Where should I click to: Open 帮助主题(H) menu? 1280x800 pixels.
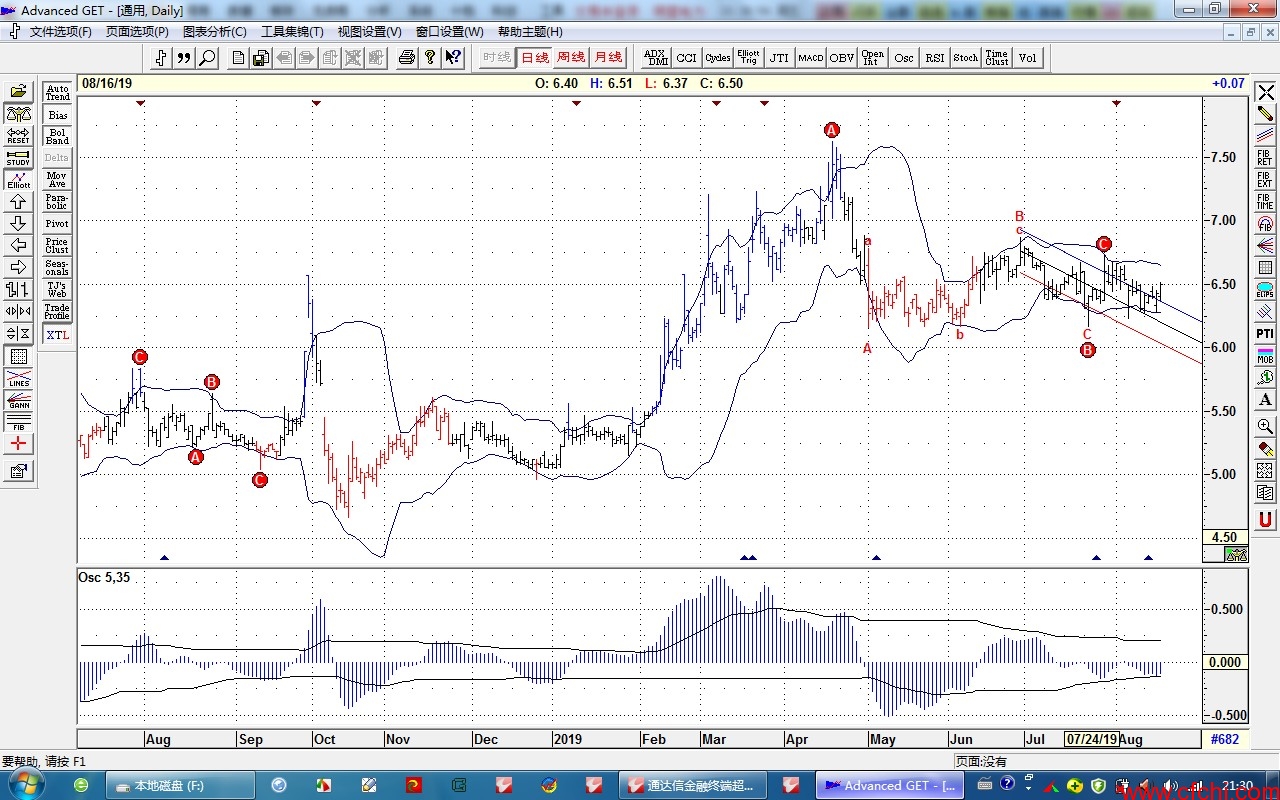[530, 32]
